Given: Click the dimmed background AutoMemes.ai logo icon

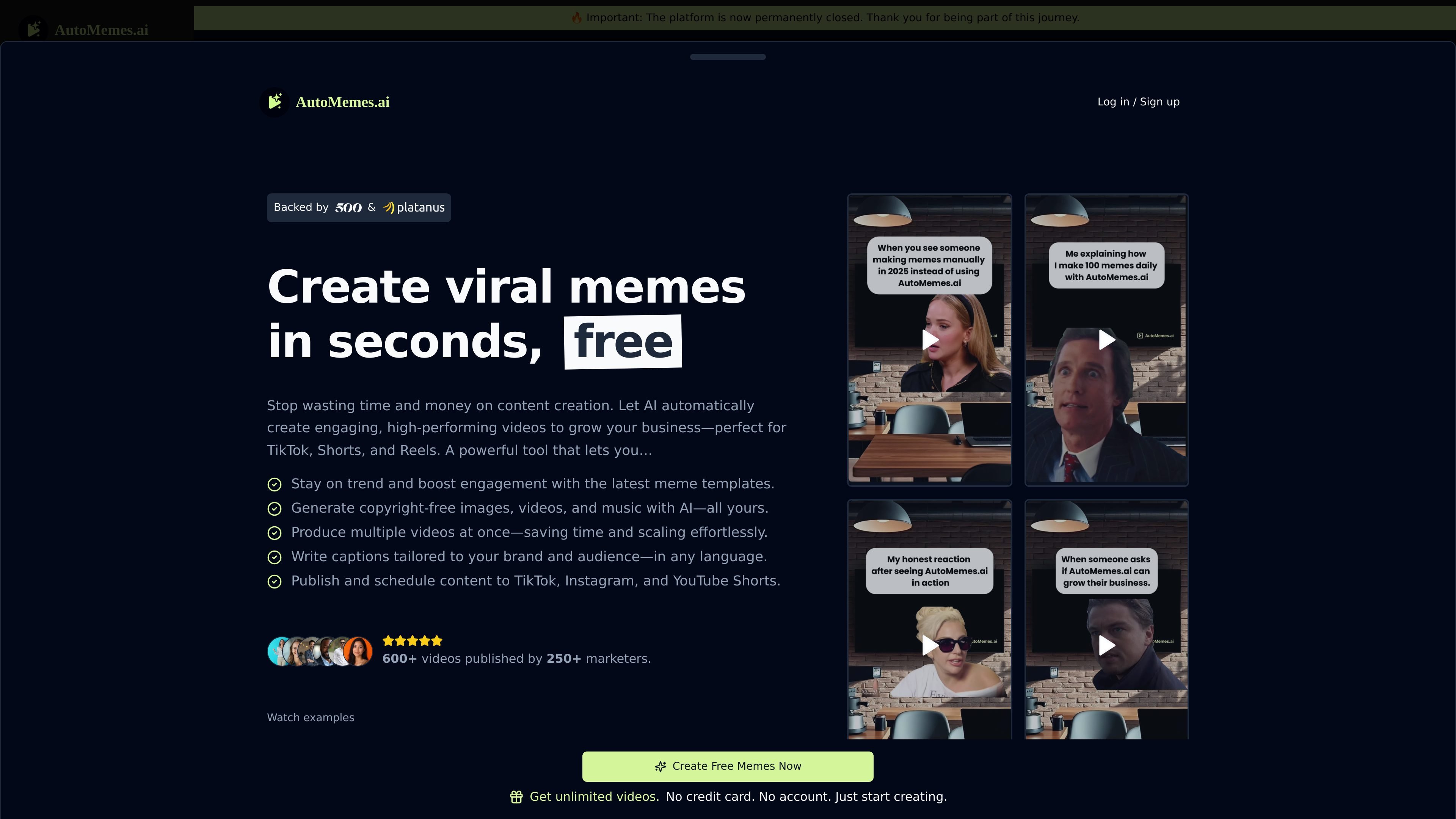Looking at the screenshot, I should (34, 30).
